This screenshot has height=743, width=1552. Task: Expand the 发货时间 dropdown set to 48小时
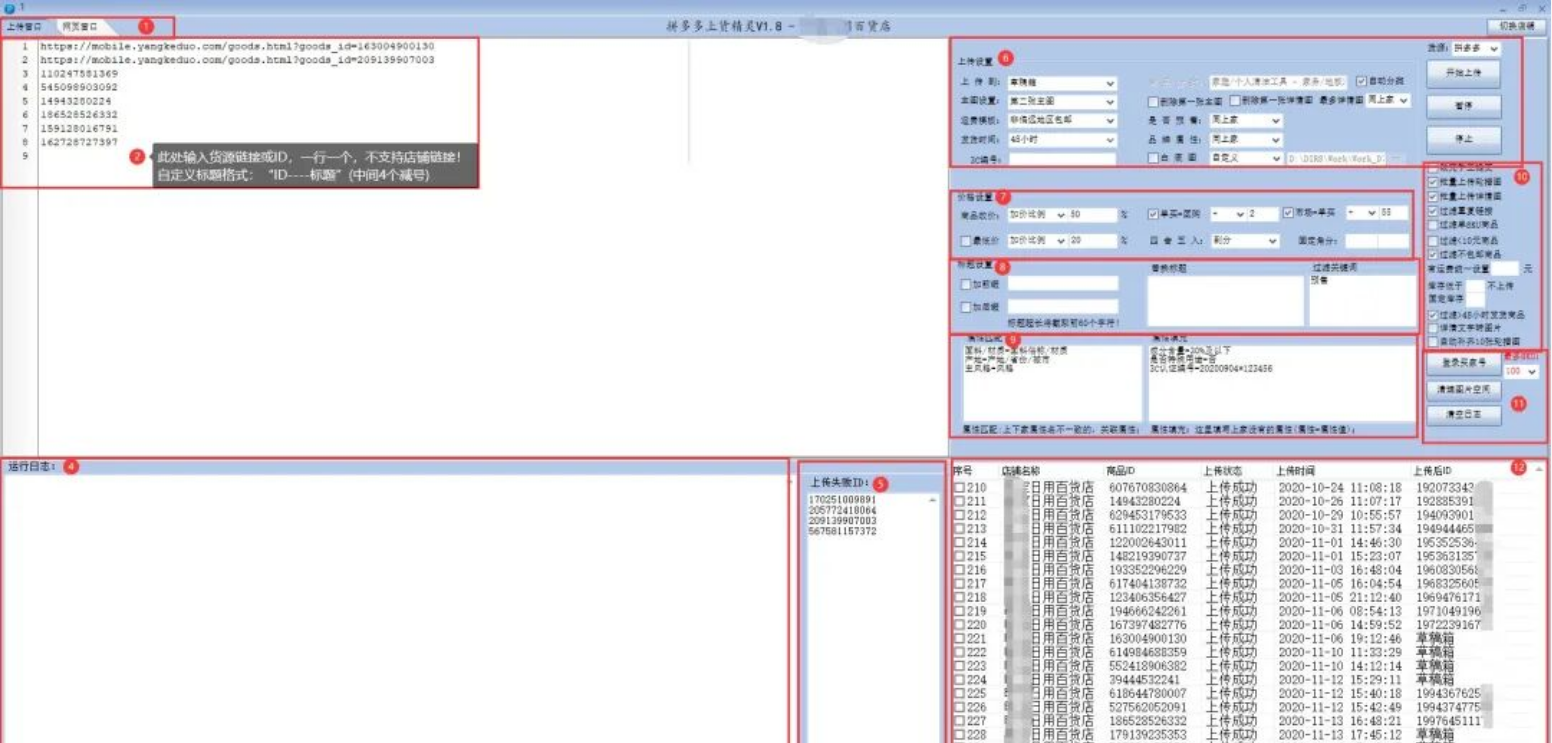(1062, 140)
